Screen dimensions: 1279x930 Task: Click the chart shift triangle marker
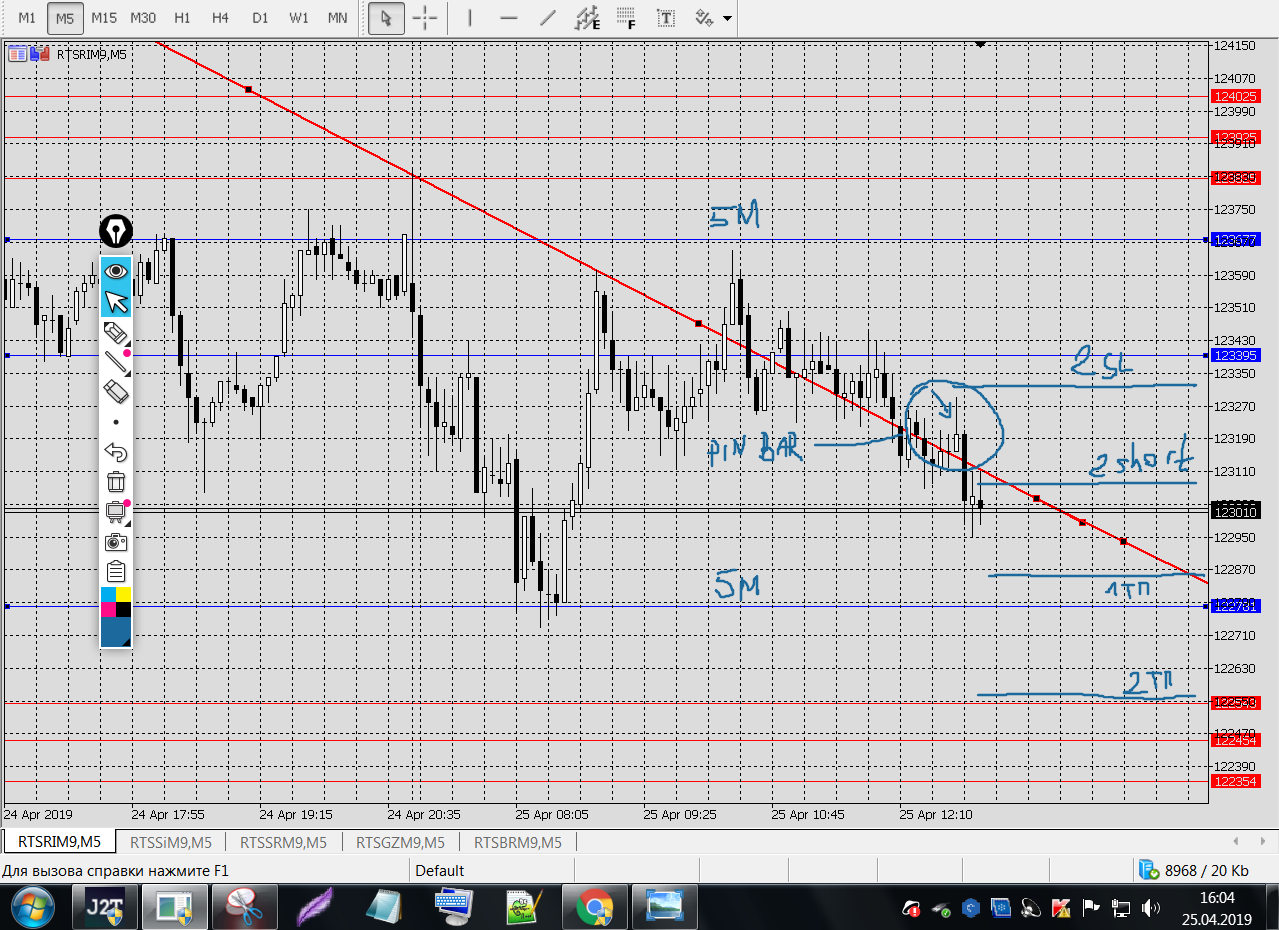[x=981, y=44]
